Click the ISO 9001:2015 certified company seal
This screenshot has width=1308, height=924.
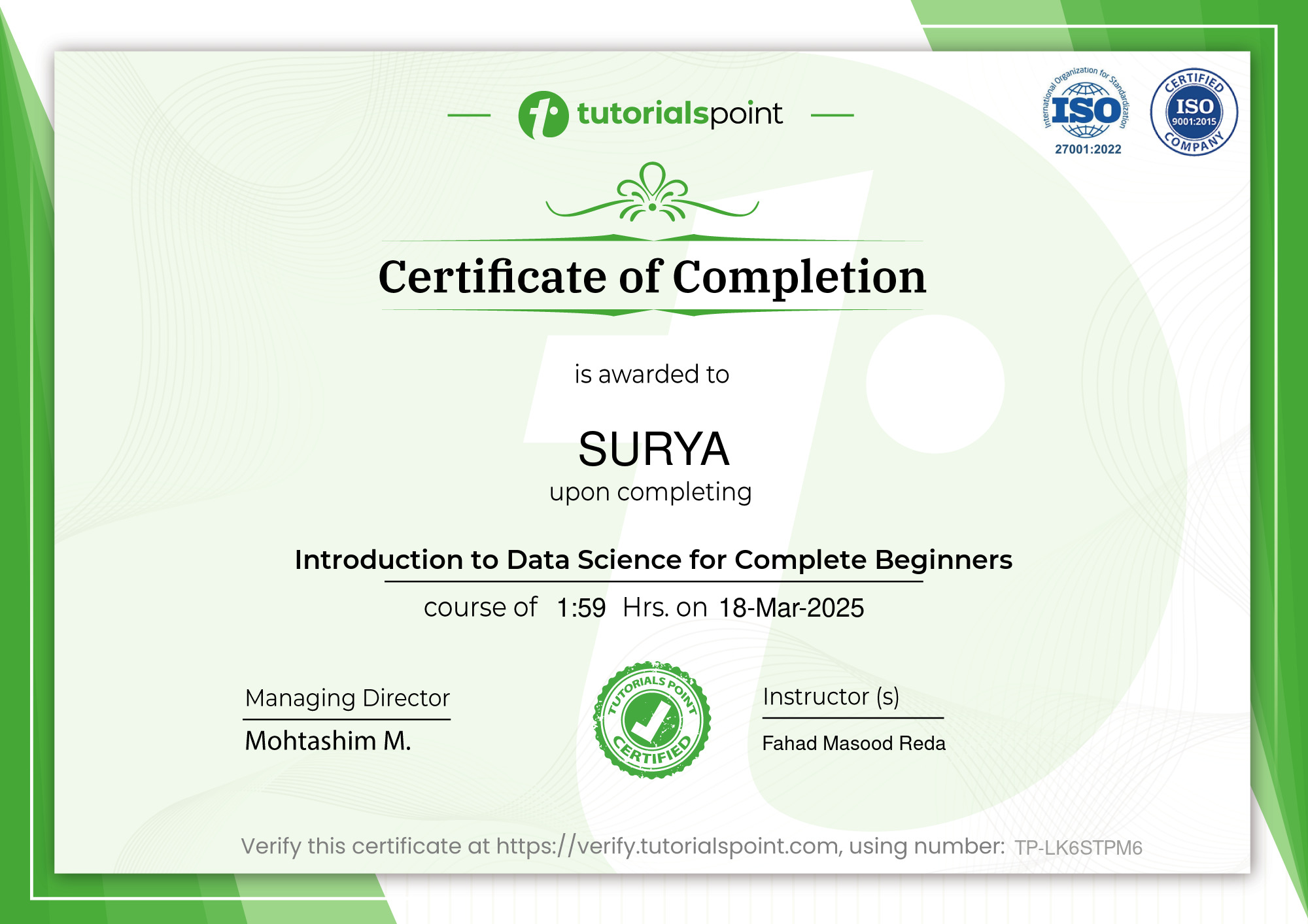1194,112
